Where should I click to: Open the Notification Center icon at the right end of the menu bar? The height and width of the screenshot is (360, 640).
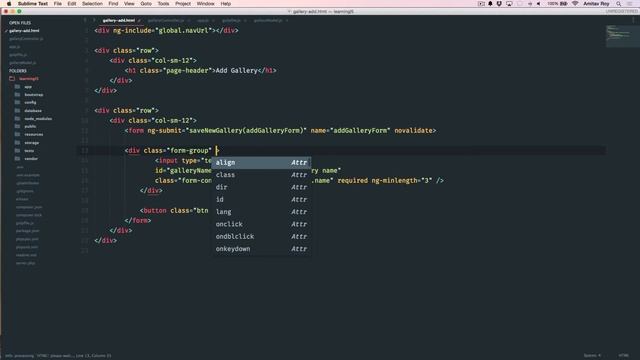[x=629, y=4]
